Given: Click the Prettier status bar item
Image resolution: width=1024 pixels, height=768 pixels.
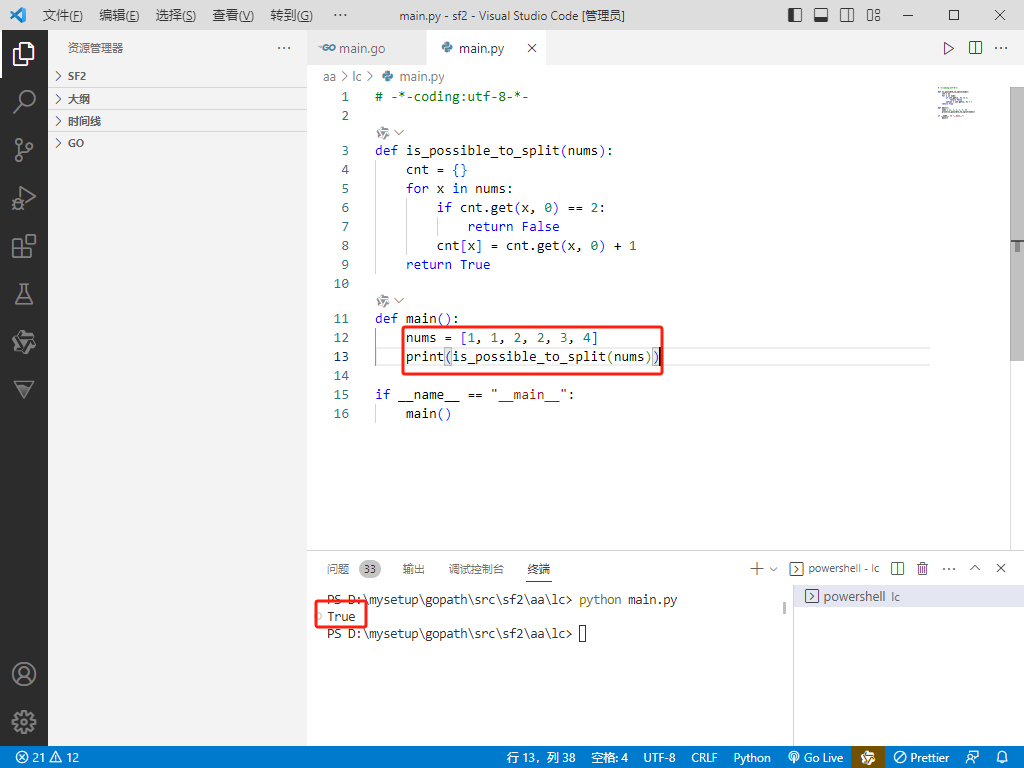Looking at the screenshot, I should (921, 758).
